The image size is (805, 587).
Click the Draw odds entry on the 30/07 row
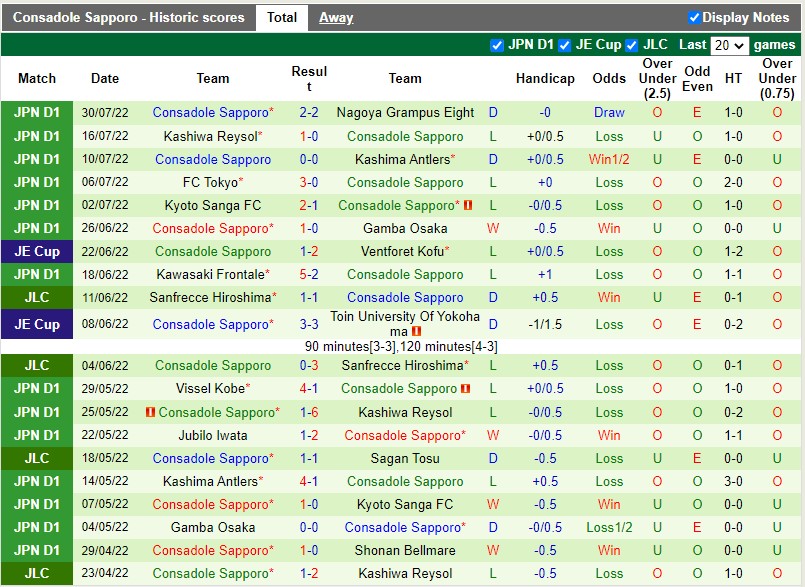point(610,113)
